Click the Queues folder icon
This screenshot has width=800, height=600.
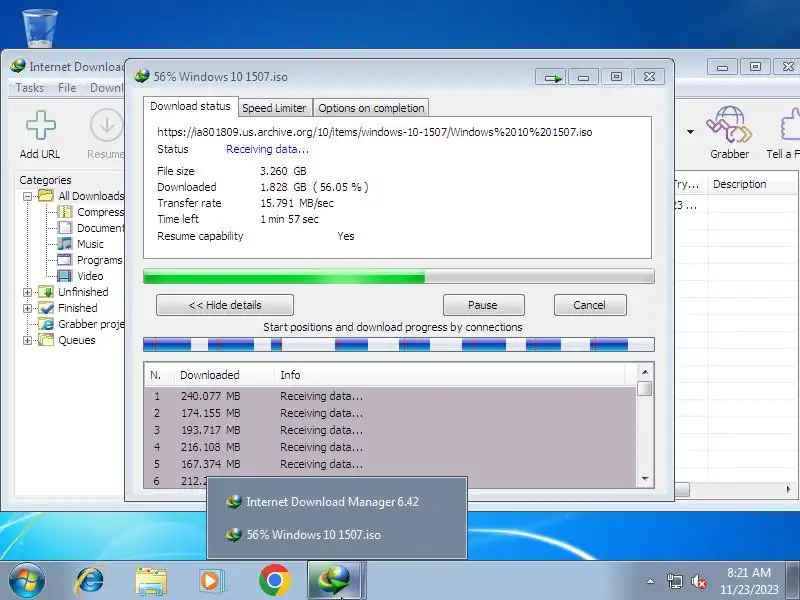click(46, 340)
